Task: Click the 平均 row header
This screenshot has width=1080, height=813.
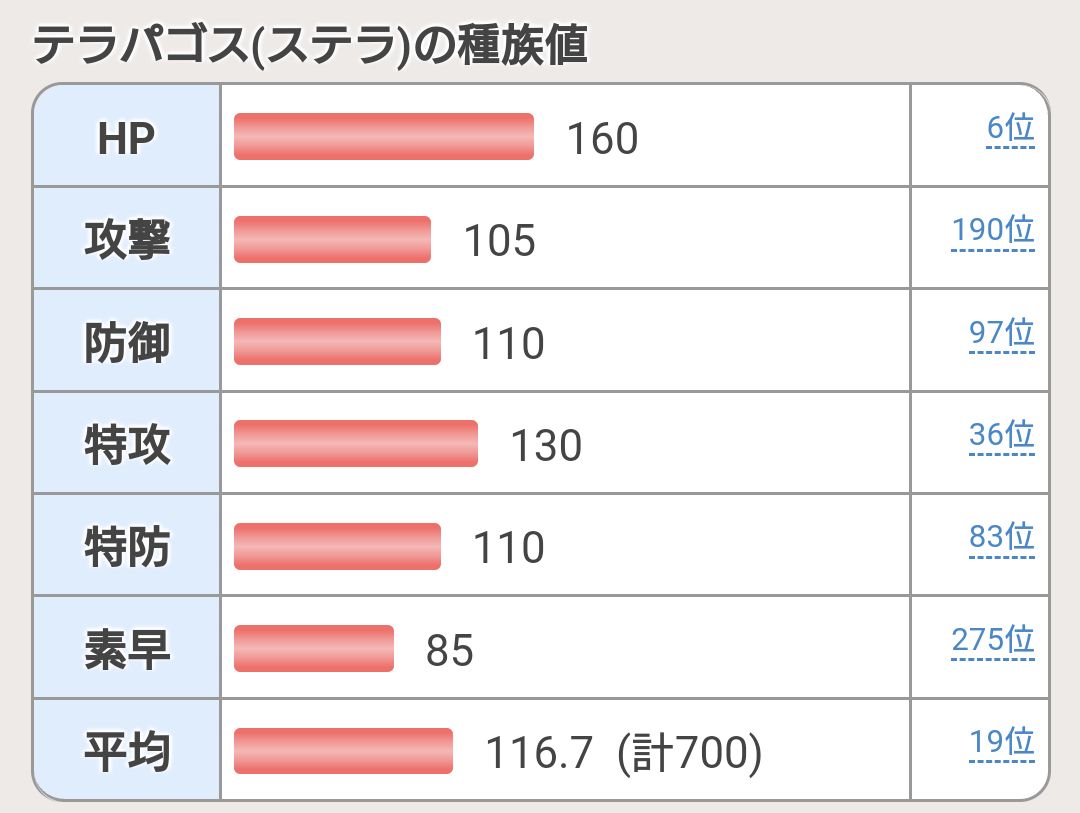Action: point(126,751)
